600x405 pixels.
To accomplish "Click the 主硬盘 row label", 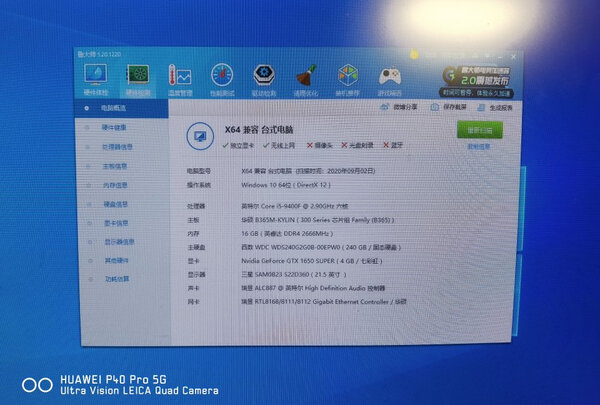I will coord(196,248).
